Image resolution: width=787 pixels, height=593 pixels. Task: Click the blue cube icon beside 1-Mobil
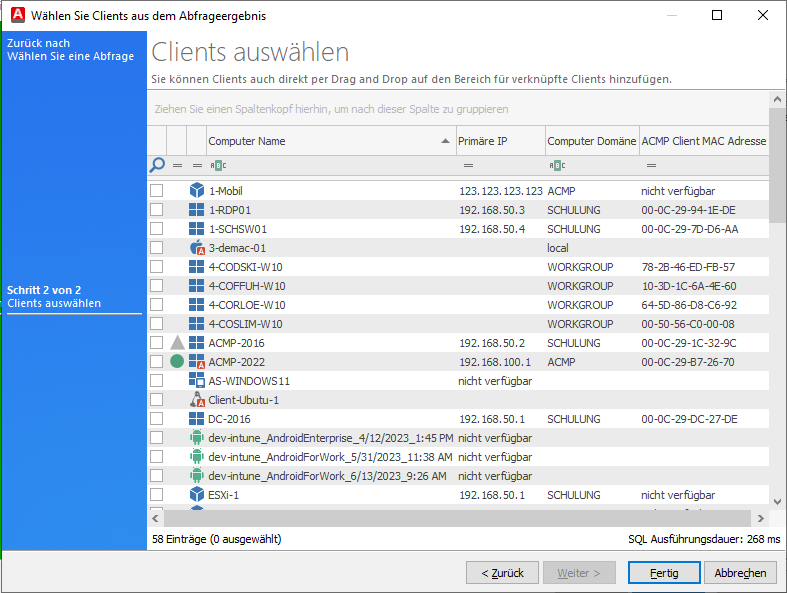coord(196,191)
